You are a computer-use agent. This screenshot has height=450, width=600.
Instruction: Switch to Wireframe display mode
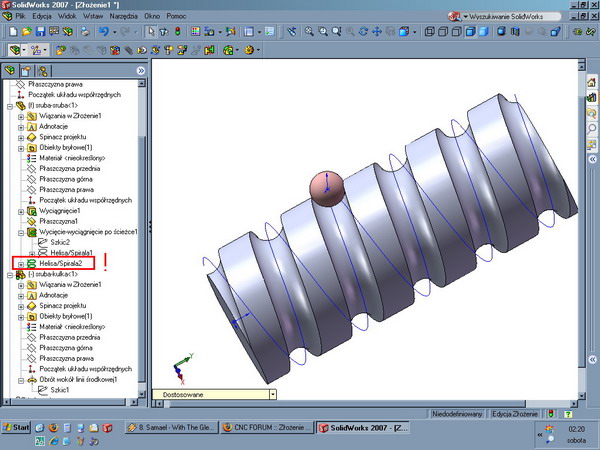pyautogui.click(x=429, y=31)
